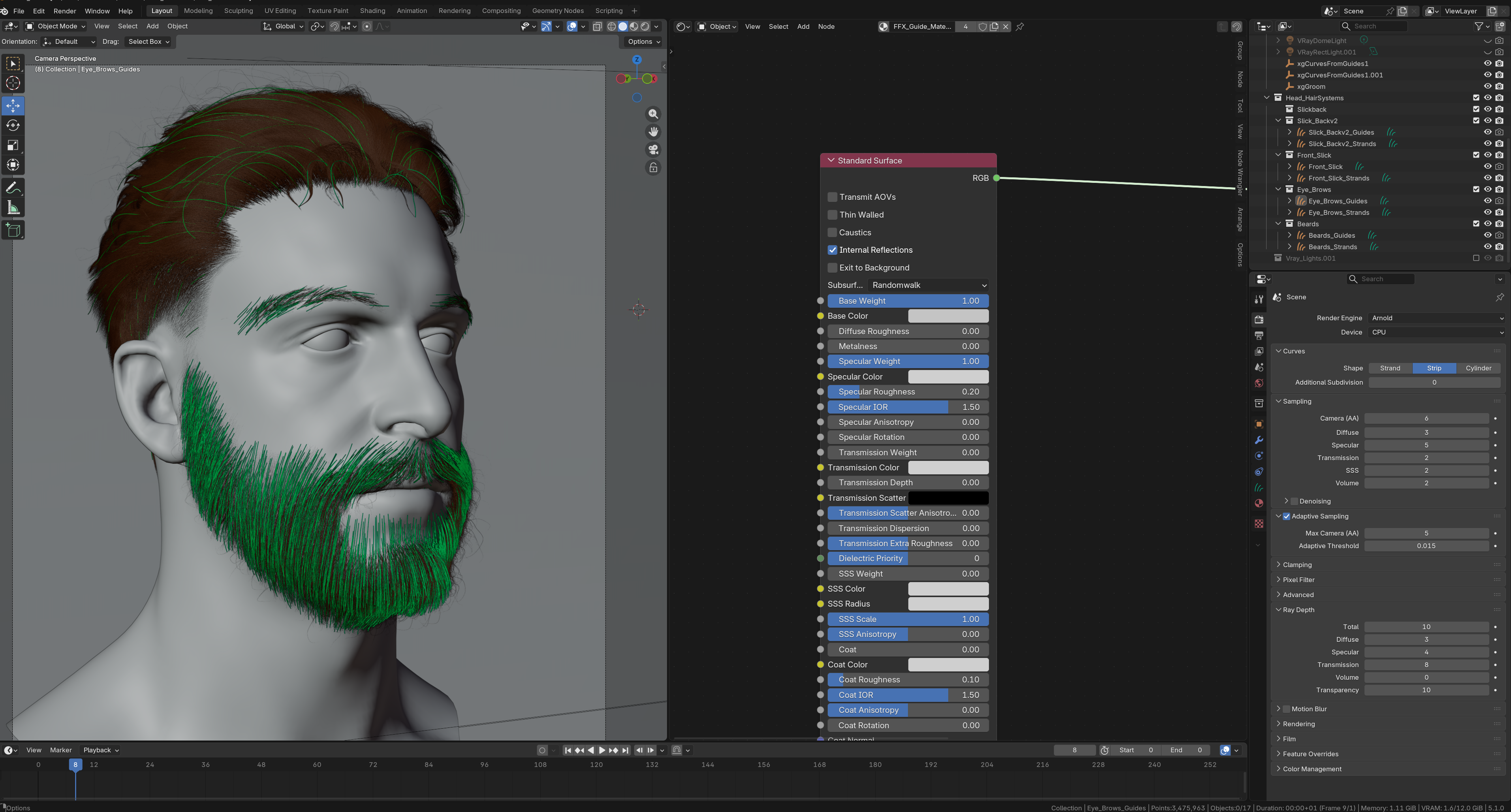This screenshot has height=812, width=1511.
Task: Activate the Rotate tool
Action: pyautogui.click(x=13, y=126)
